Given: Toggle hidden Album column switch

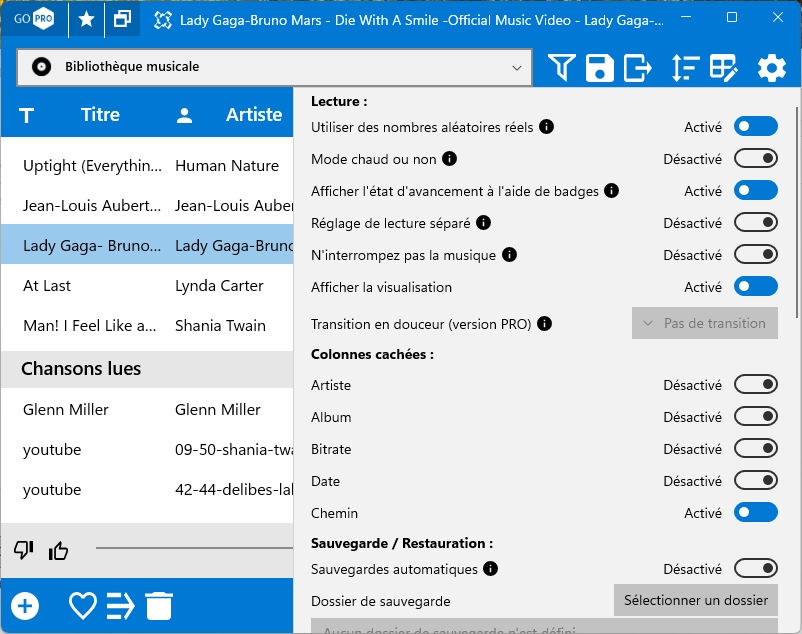Looking at the screenshot, I should [x=755, y=416].
